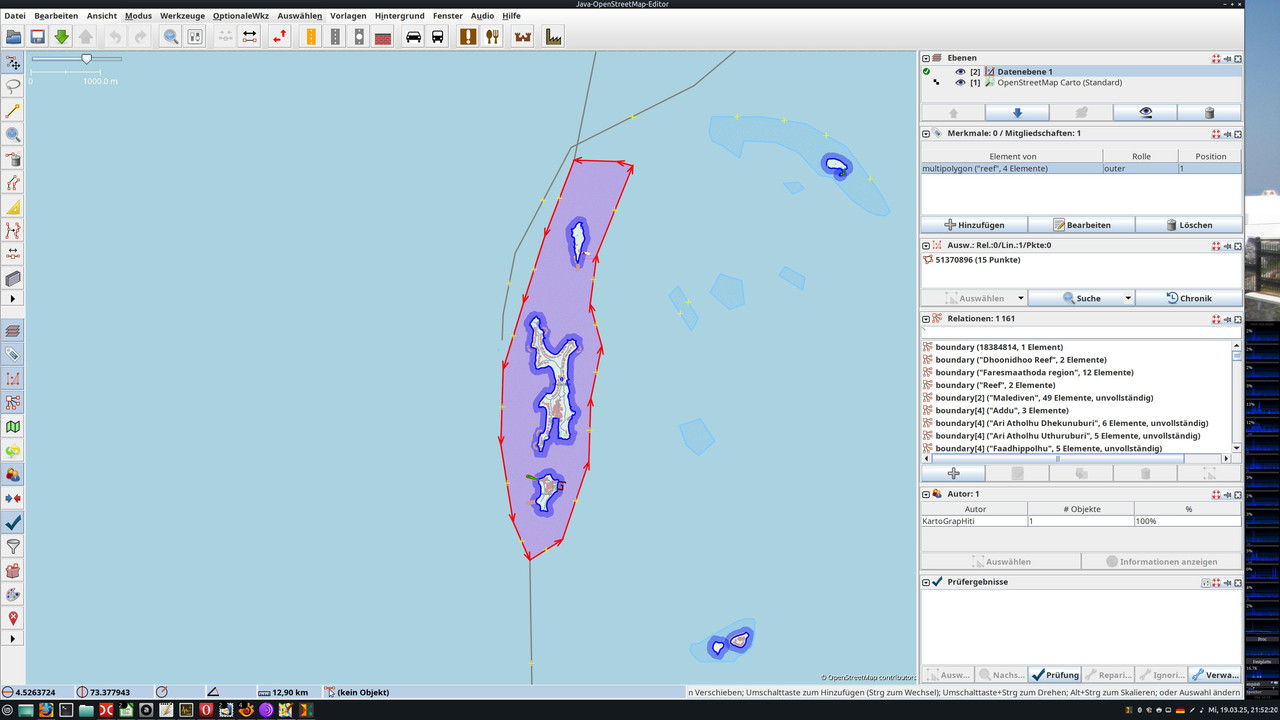This screenshot has width=1280, height=720.
Task: Apply the castle preset icon
Action: [x=523, y=37]
